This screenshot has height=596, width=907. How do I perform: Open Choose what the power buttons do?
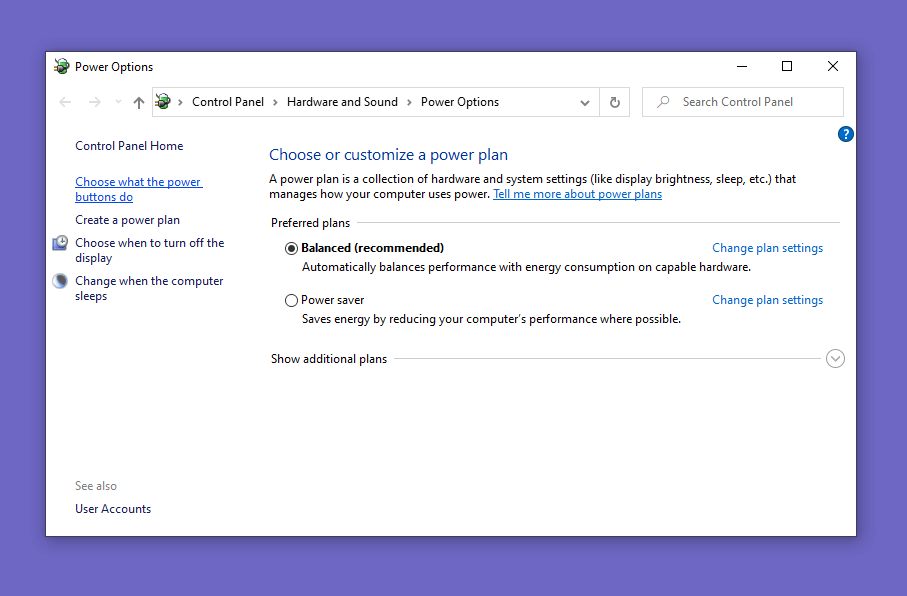click(x=138, y=189)
